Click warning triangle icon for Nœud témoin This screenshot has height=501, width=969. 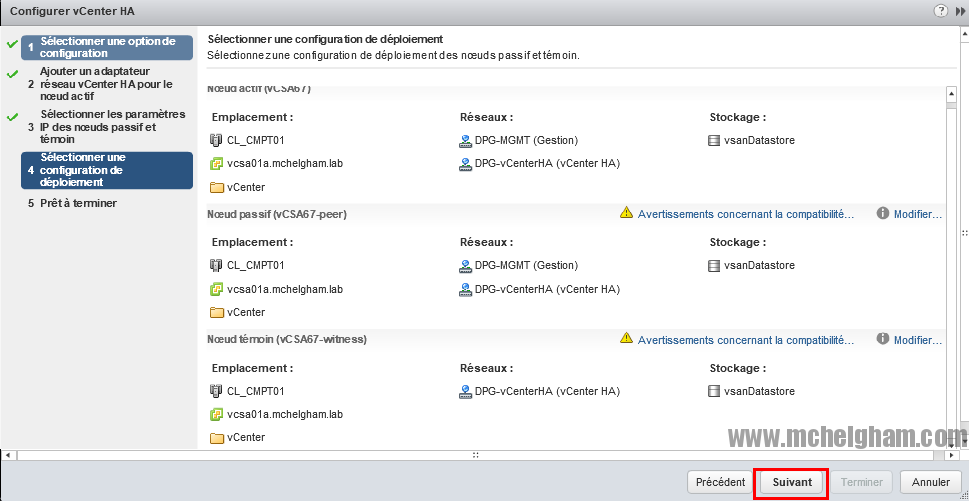pyautogui.click(x=627, y=339)
